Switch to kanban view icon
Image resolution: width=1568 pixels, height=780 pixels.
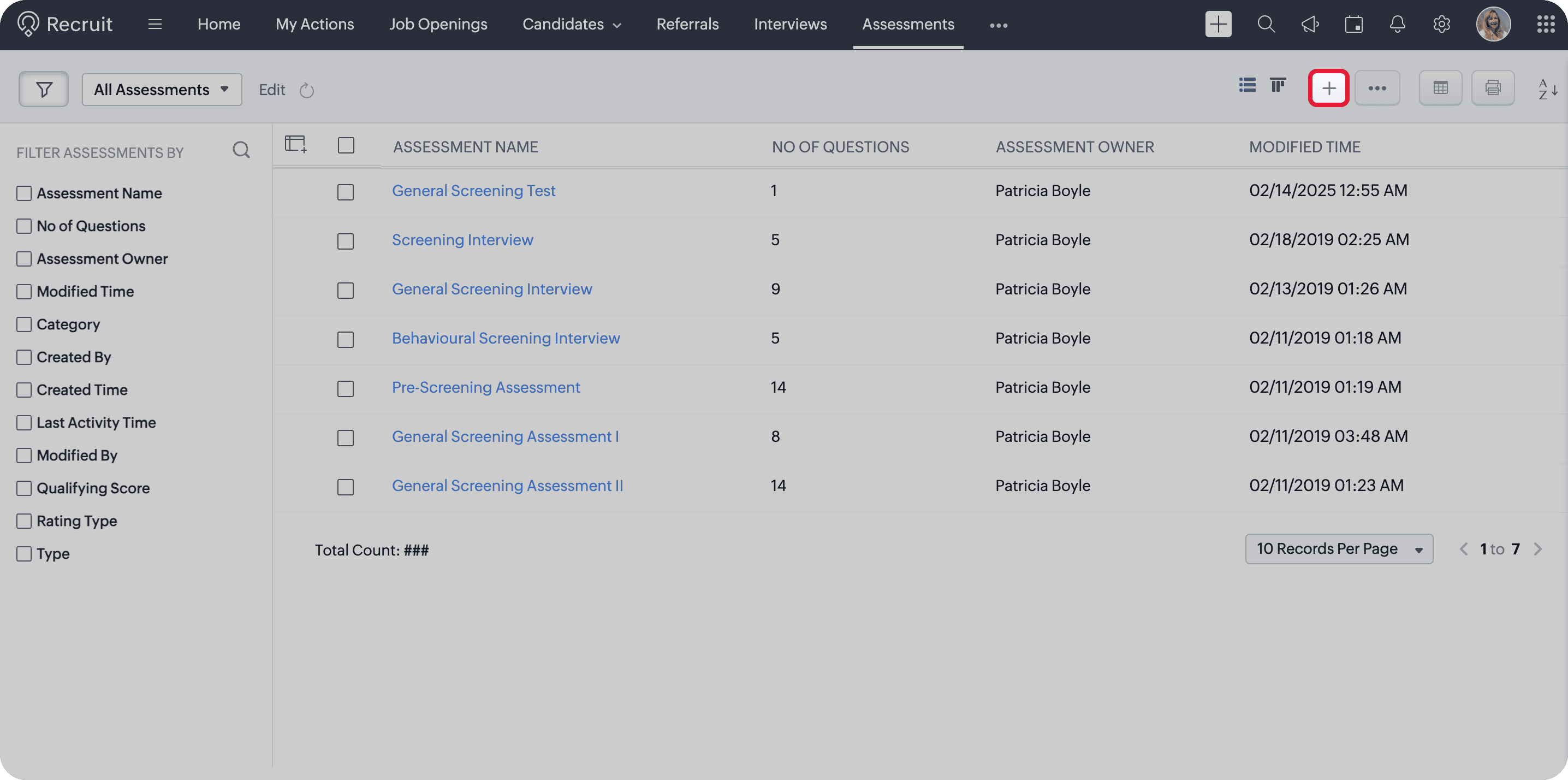[1278, 85]
